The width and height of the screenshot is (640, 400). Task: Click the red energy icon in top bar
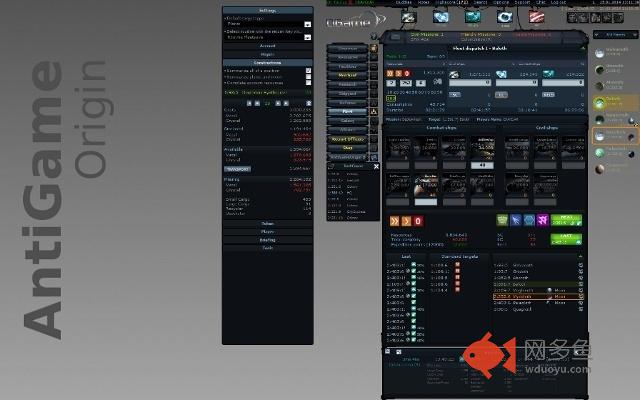click(536, 17)
